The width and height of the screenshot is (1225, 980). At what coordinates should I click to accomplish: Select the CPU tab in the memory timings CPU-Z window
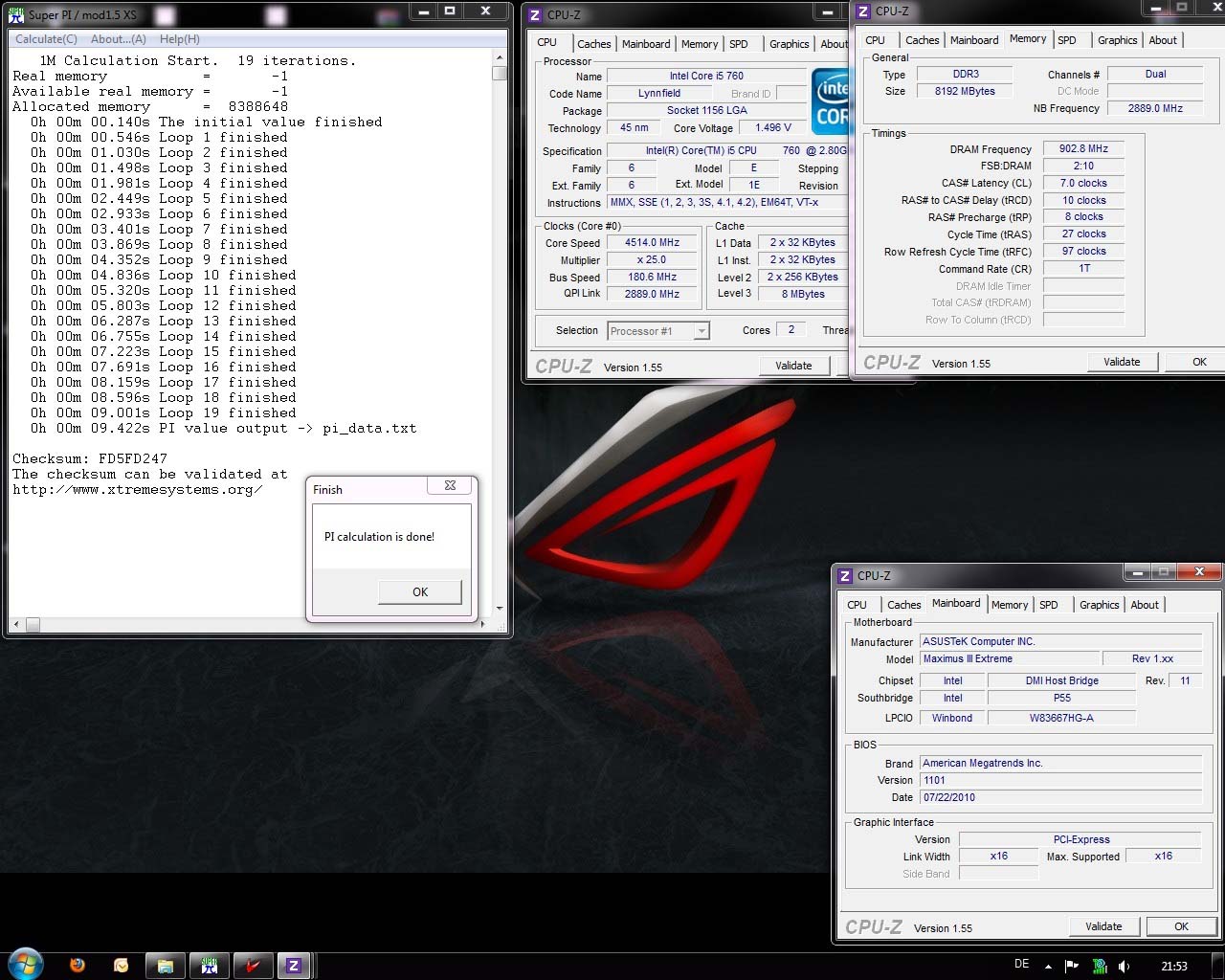coord(876,40)
